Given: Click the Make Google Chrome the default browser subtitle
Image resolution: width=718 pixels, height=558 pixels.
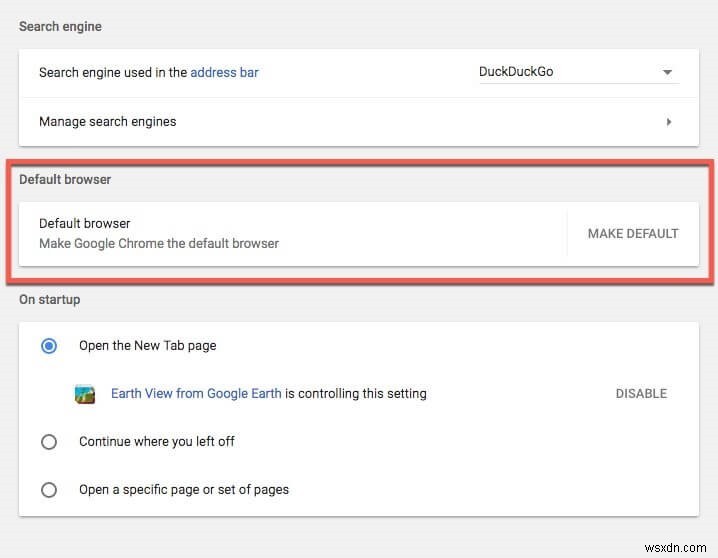Looking at the screenshot, I should [159, 243].
